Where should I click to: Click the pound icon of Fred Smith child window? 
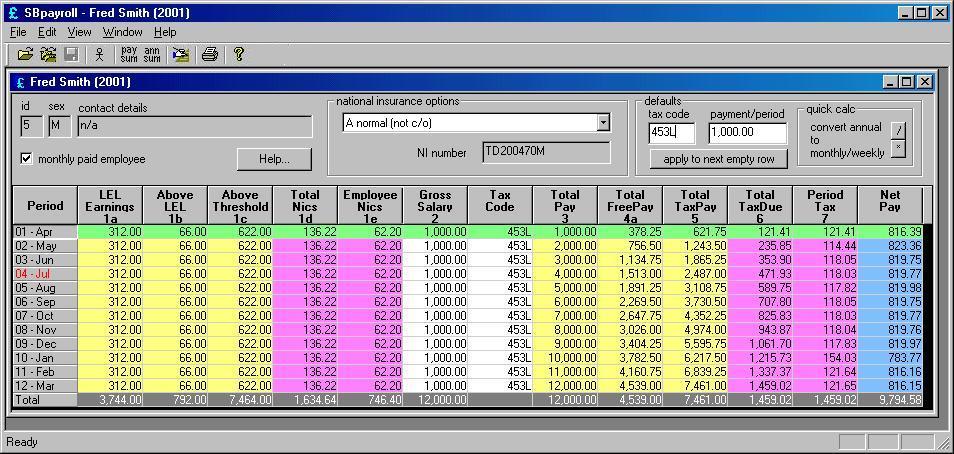click(x=20, y=82)
